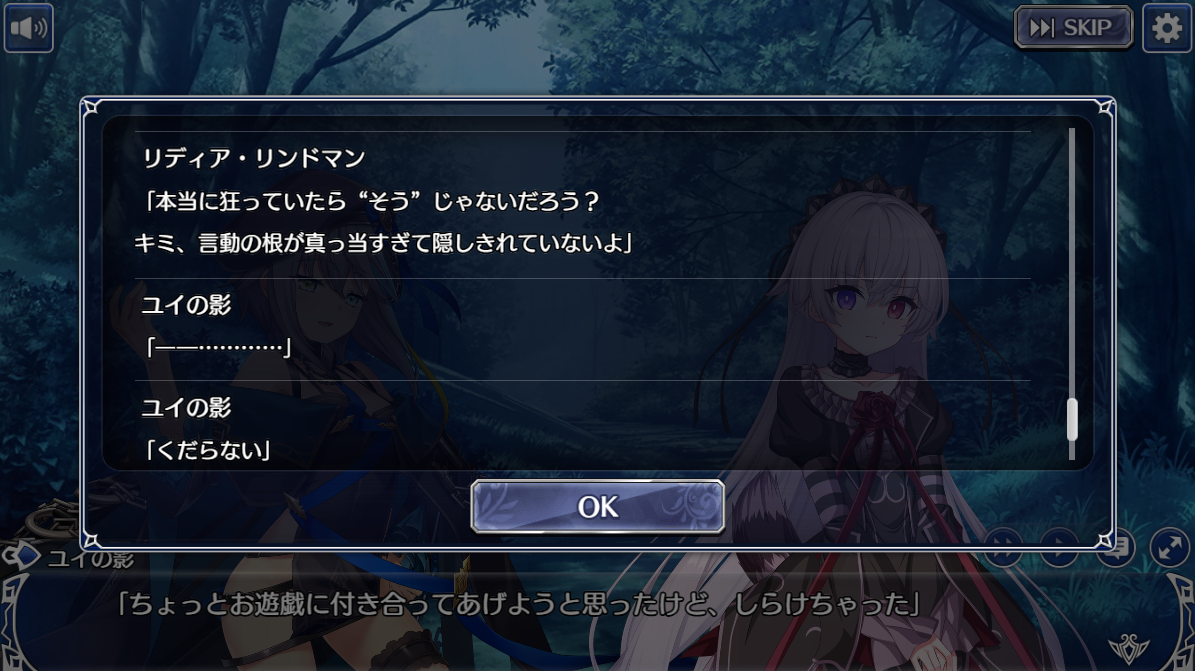Select the second ユイの影 name above くだらない

pos(186,407)
